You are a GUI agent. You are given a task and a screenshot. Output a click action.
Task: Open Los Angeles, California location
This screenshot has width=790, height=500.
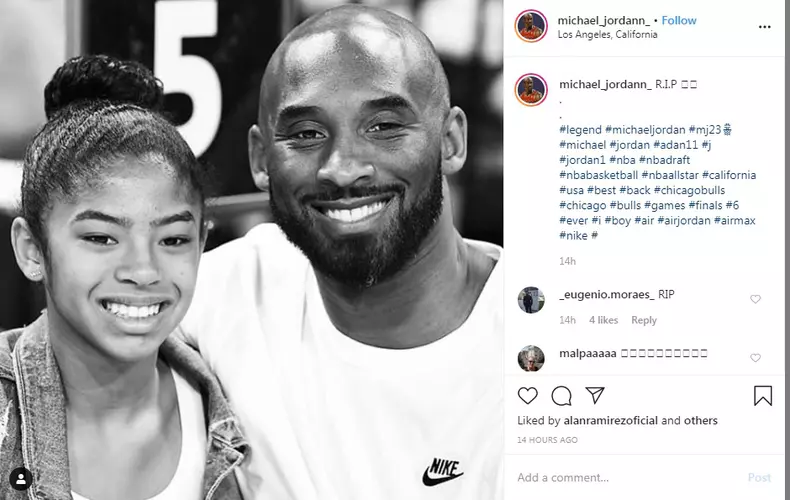[607, 34]
